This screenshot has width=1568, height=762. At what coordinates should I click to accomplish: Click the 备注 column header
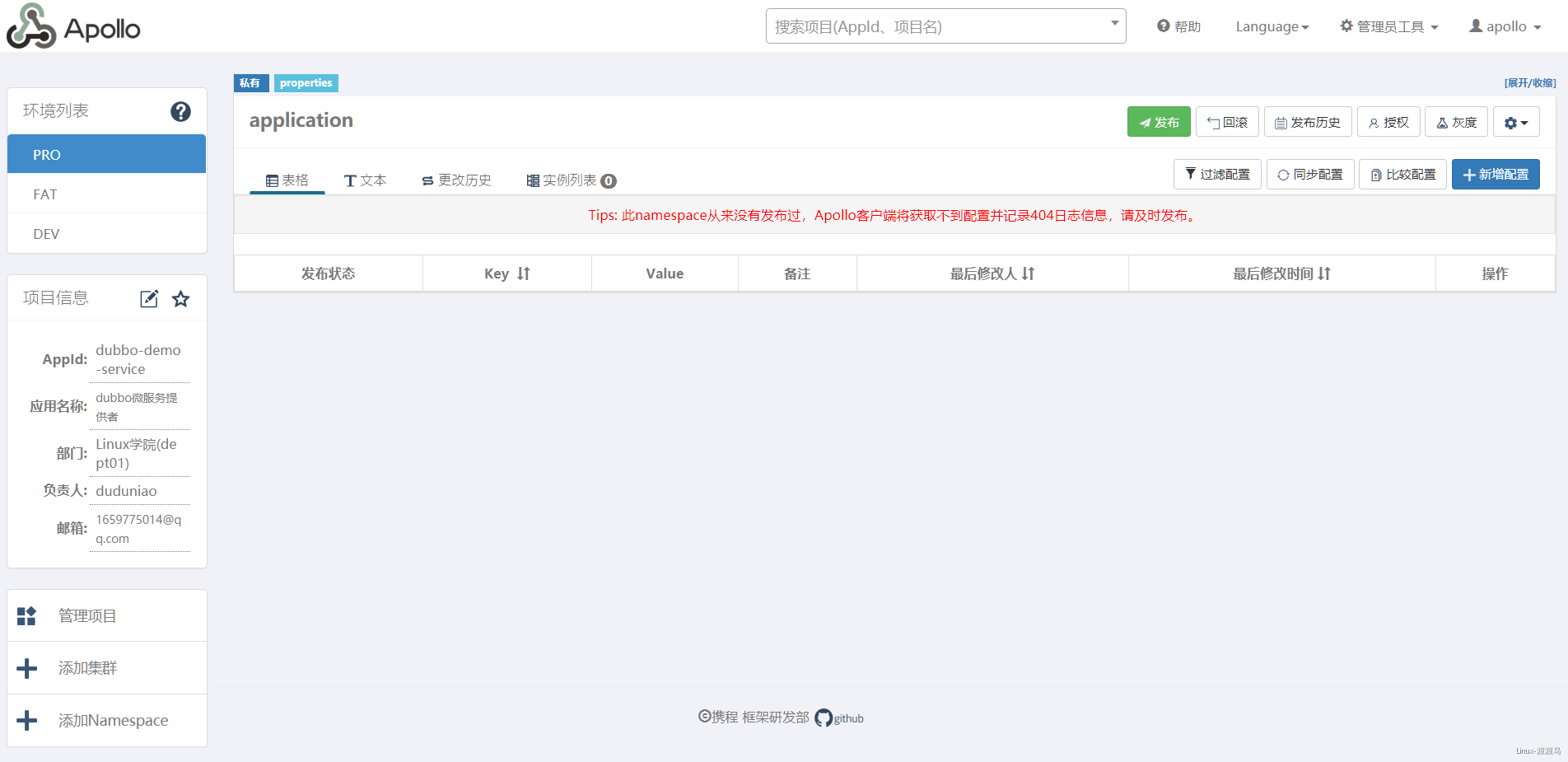797,273
